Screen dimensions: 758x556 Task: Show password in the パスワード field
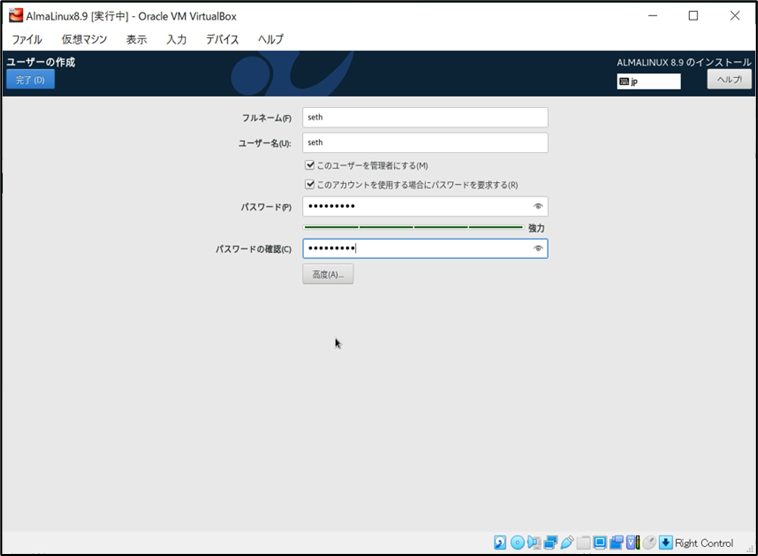click(538, 206)
